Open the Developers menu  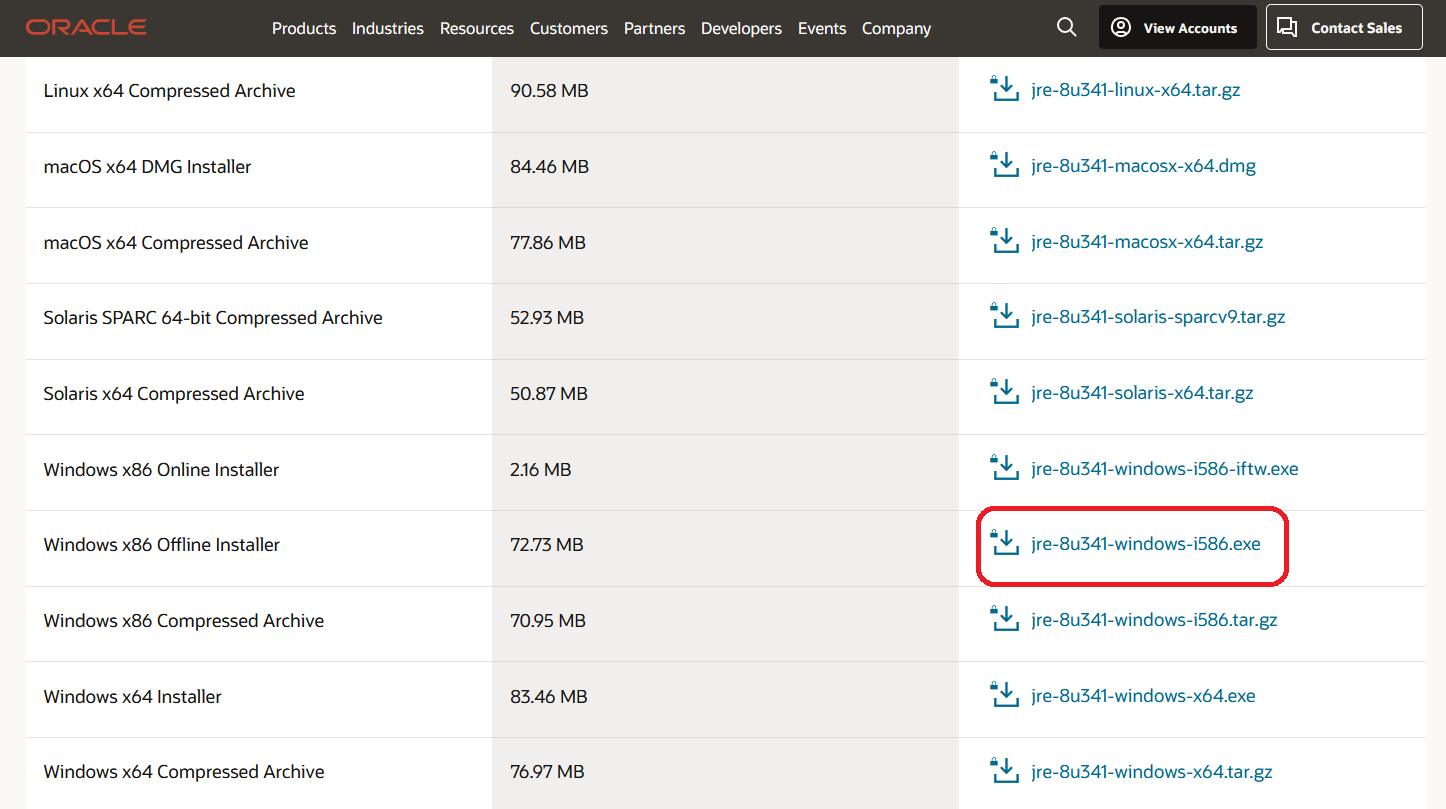click(x=741, y=29)
